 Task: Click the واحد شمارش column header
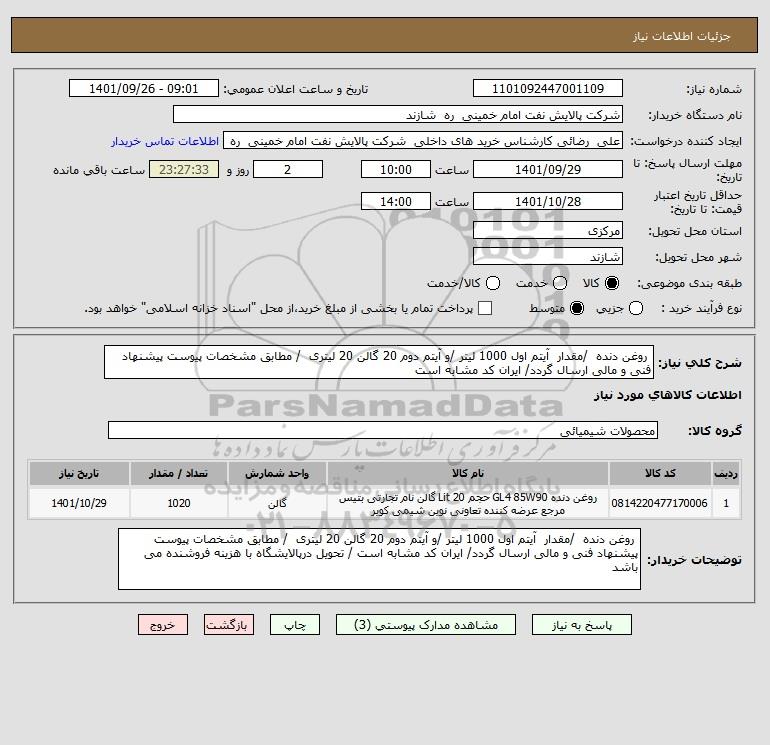(x=277, y=473)
